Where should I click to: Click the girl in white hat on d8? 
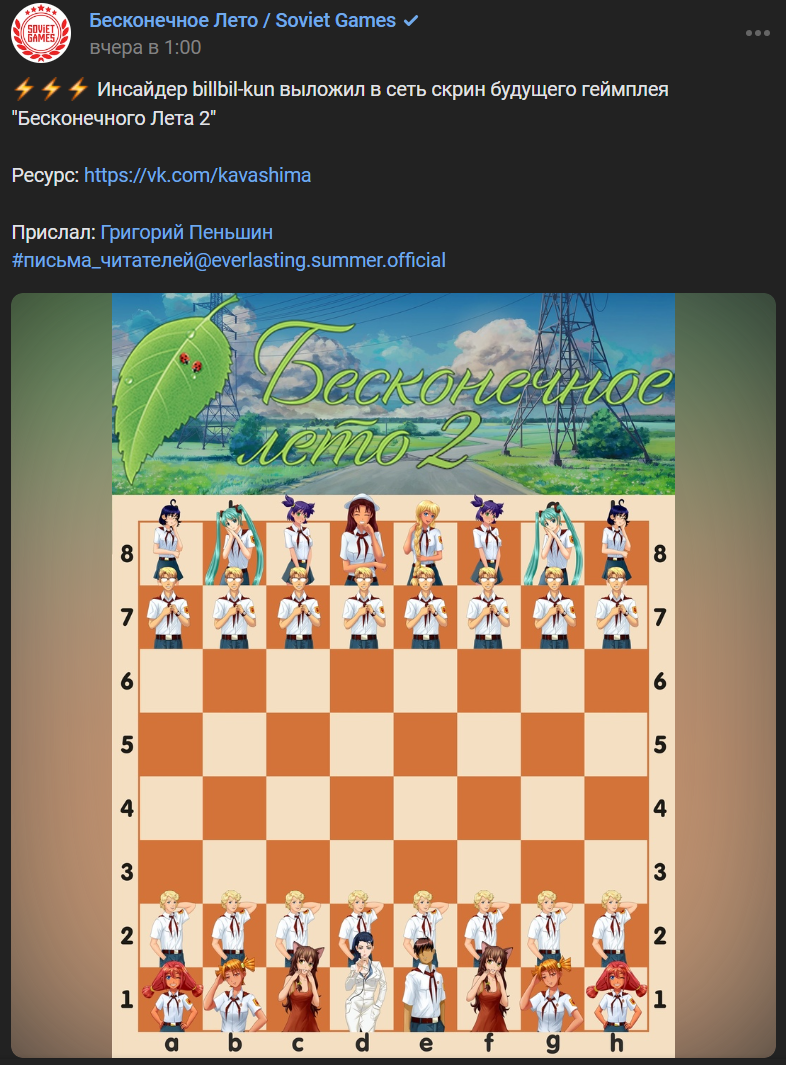(361, 539)
